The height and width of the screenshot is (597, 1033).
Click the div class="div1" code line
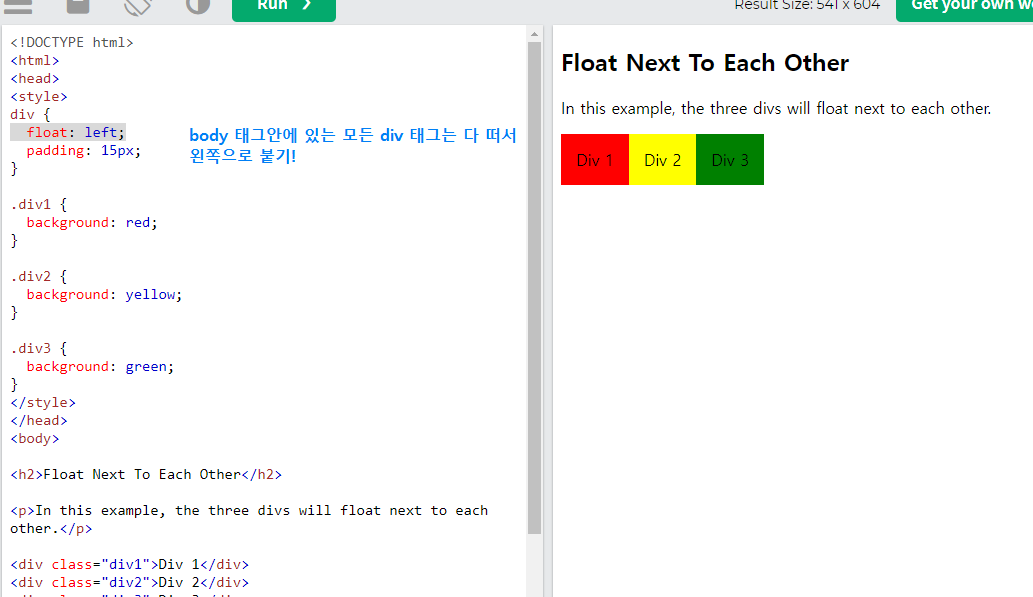(x=130, y=565)
